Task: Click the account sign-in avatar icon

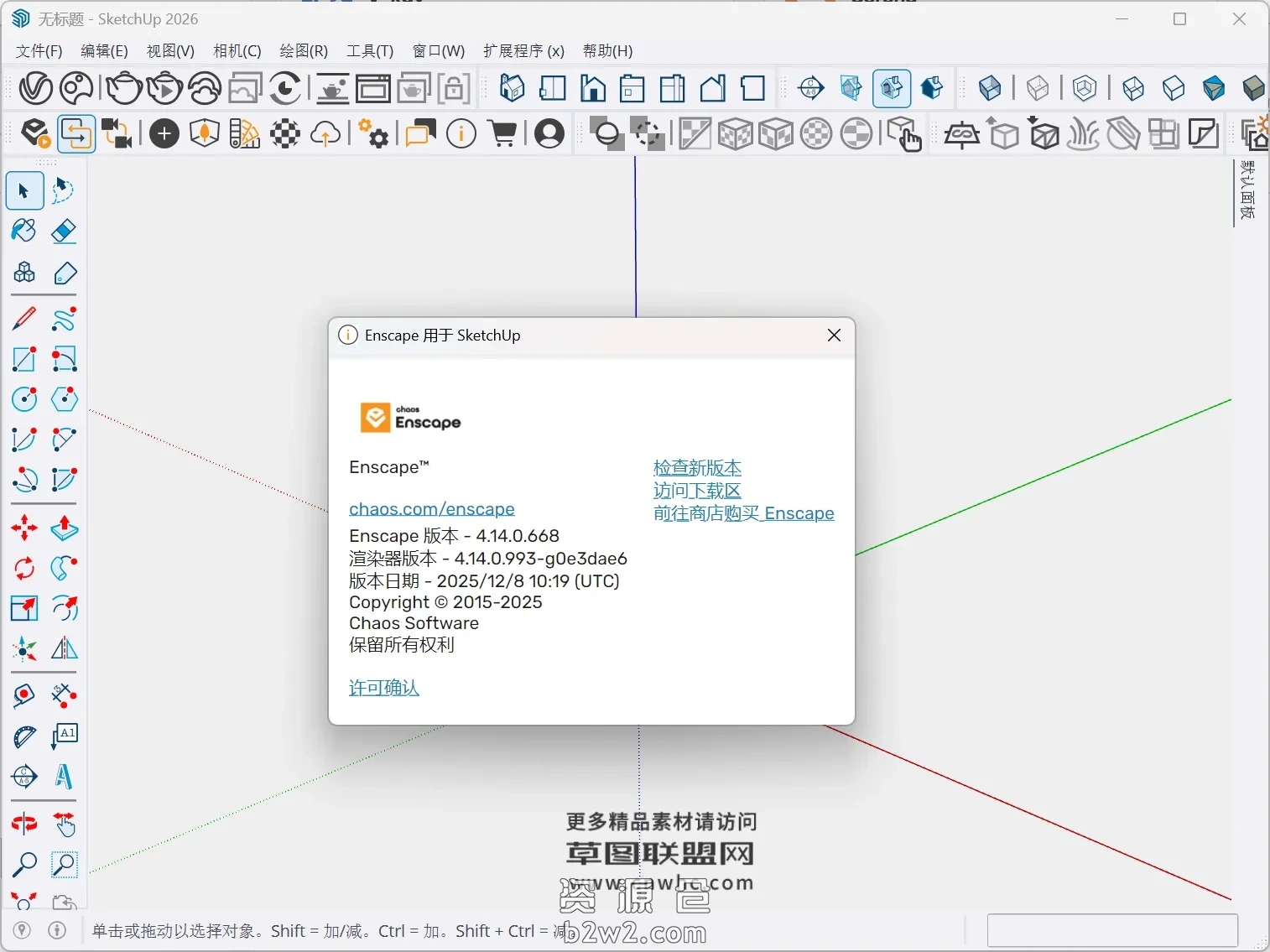Action: (549, 134)
